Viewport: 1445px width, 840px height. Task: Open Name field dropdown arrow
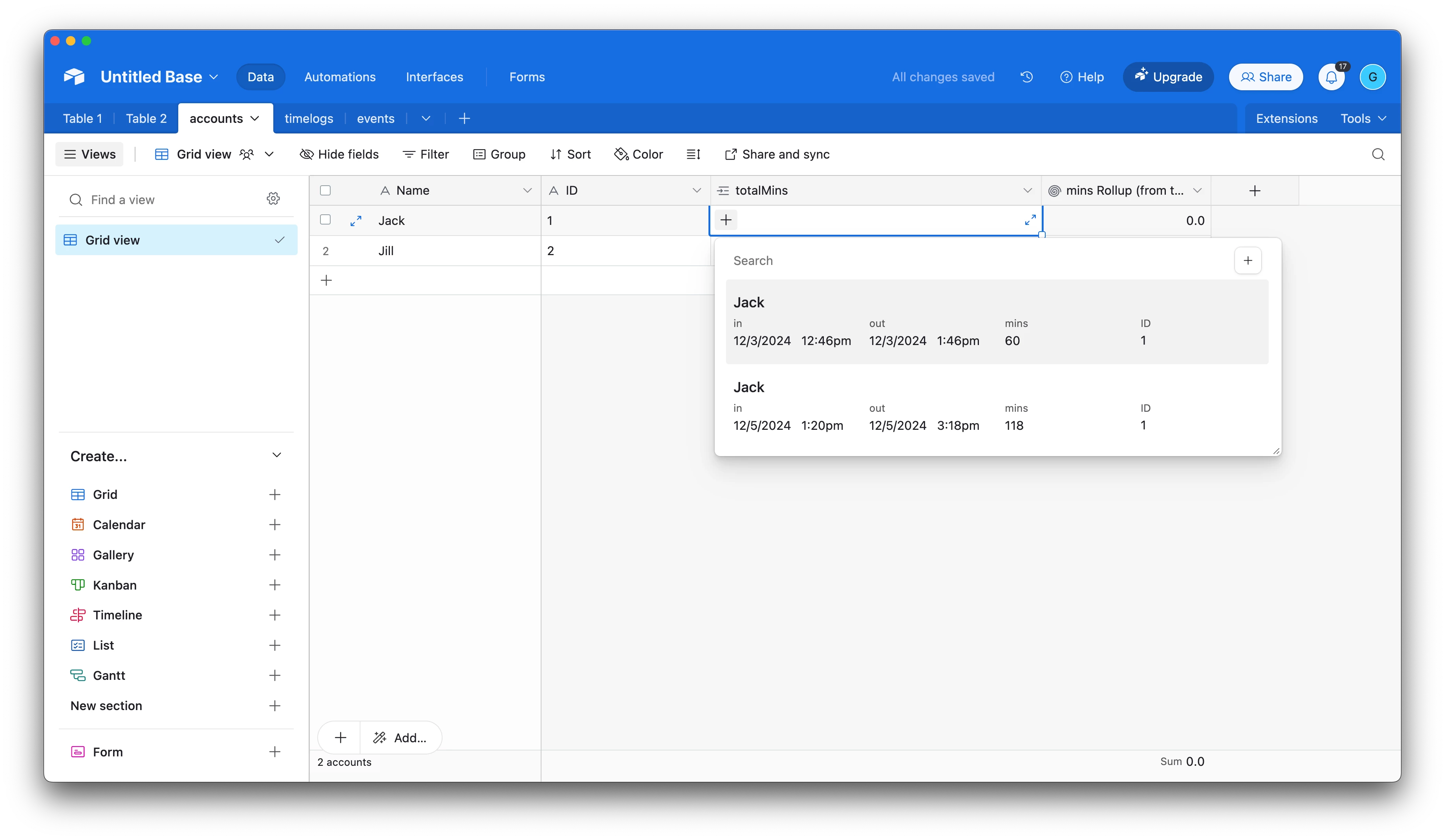click(x=527, y=190)
